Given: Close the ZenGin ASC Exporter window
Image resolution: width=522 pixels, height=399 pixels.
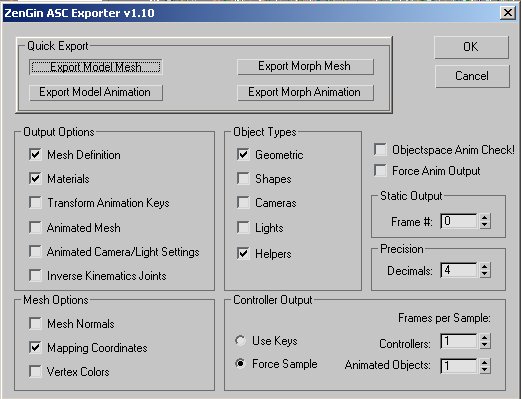Looking at the screenshot, I should coord(508,13).
